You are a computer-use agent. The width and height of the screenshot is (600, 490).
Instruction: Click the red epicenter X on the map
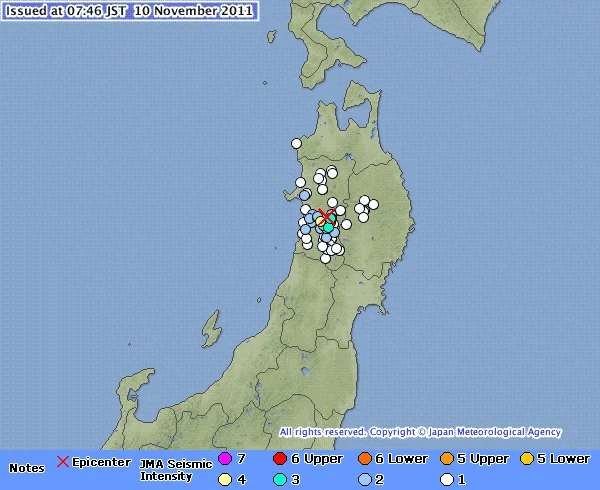pyautogui.click(x=326, y=217)
